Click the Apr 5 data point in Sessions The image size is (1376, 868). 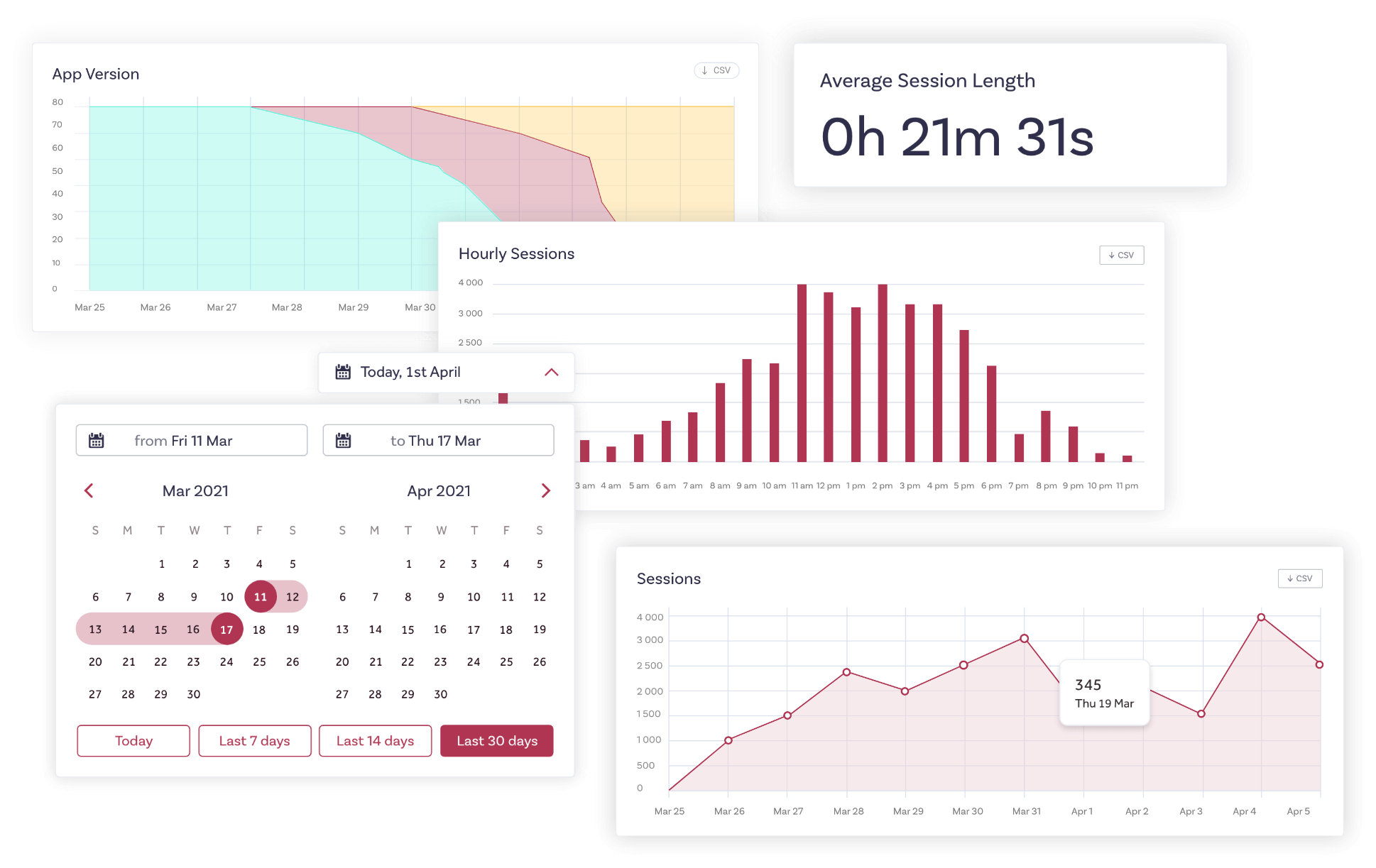click(x=1320, y=665)
